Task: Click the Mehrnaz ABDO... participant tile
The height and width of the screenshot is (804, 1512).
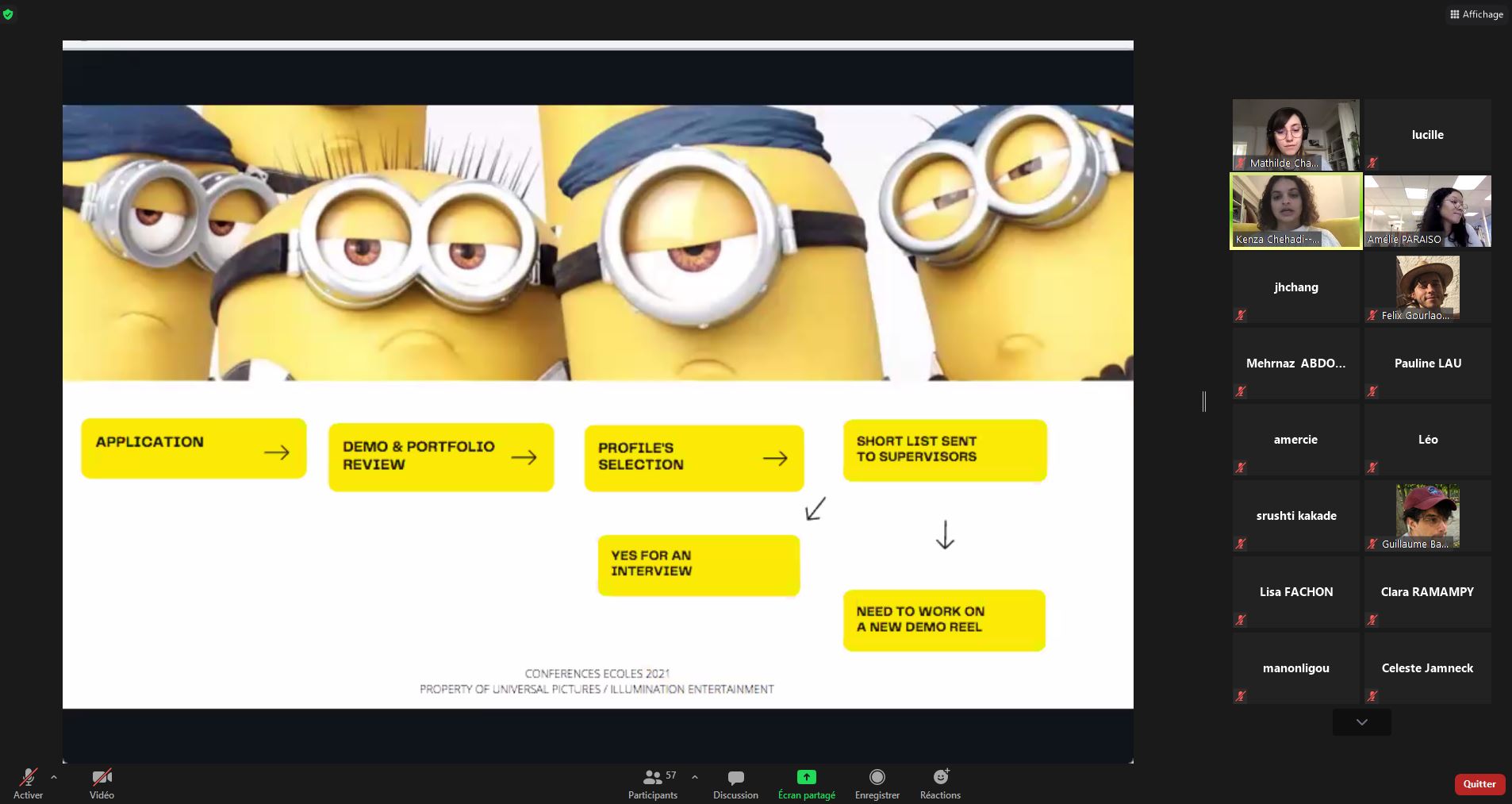Action: [x=1296, y=364]
